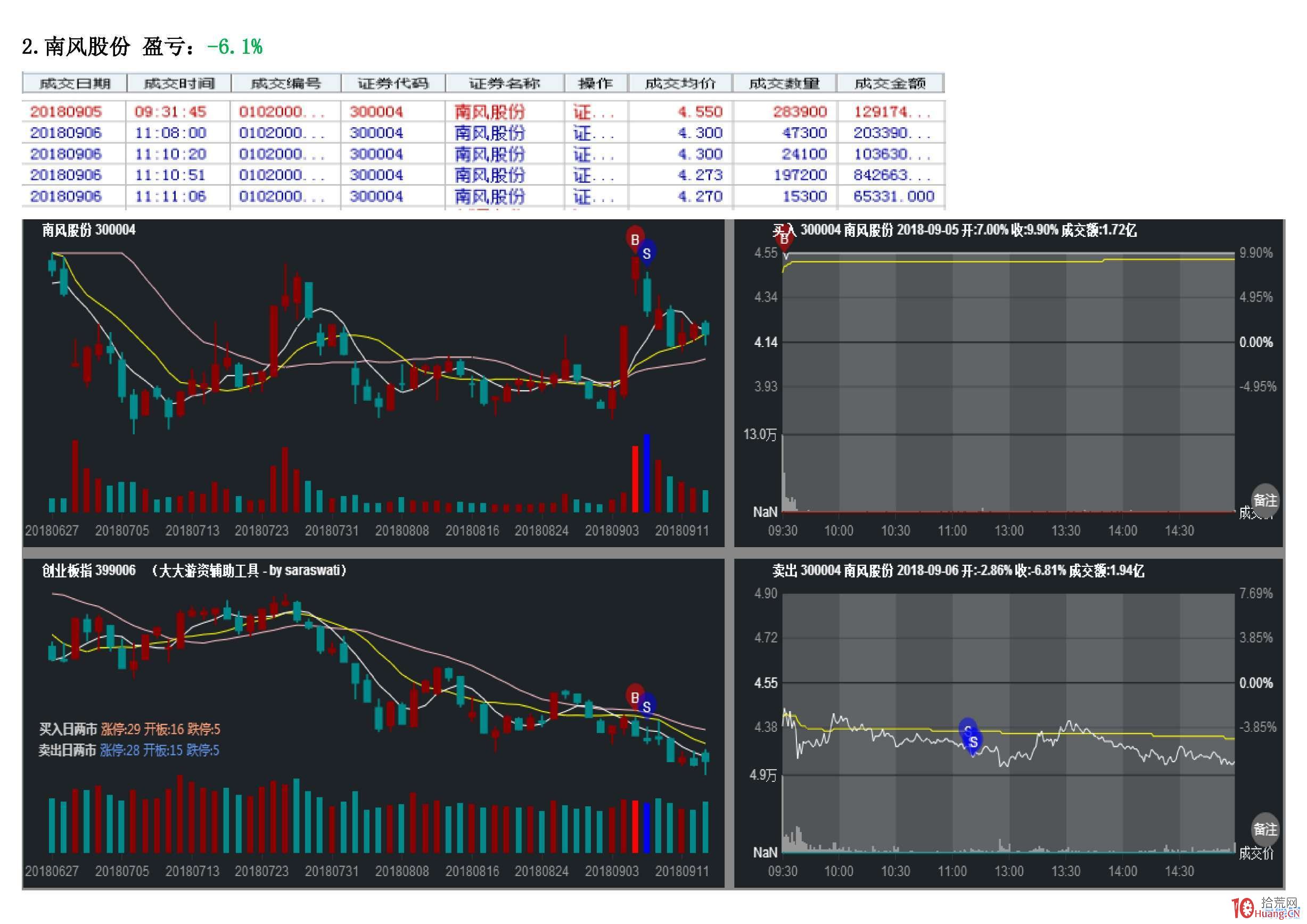The height and width of the screenshot is (924, 1307).
Task: Click the blue S marker on 创业板指 chart
Action: (647, 707)
